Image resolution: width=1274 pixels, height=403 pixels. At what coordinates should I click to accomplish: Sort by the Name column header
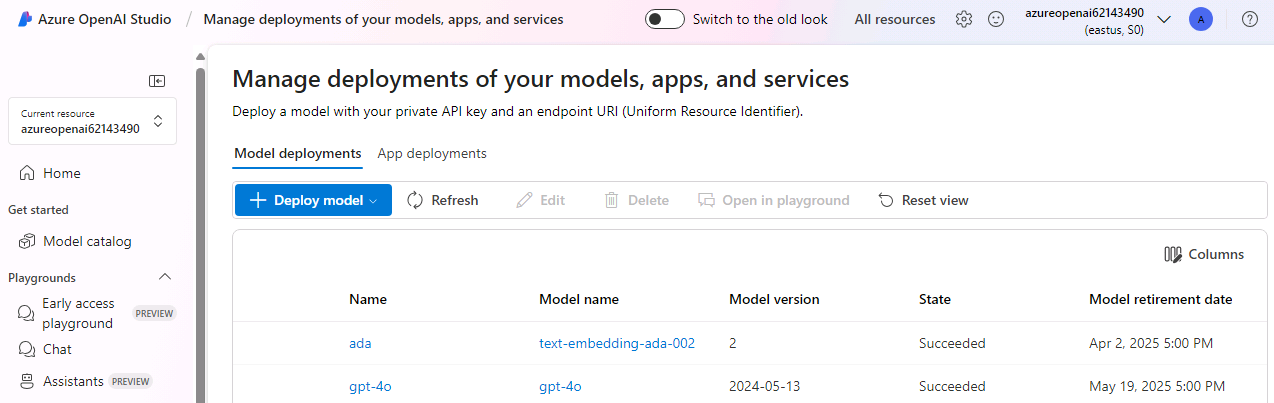(x=368, y=299)
